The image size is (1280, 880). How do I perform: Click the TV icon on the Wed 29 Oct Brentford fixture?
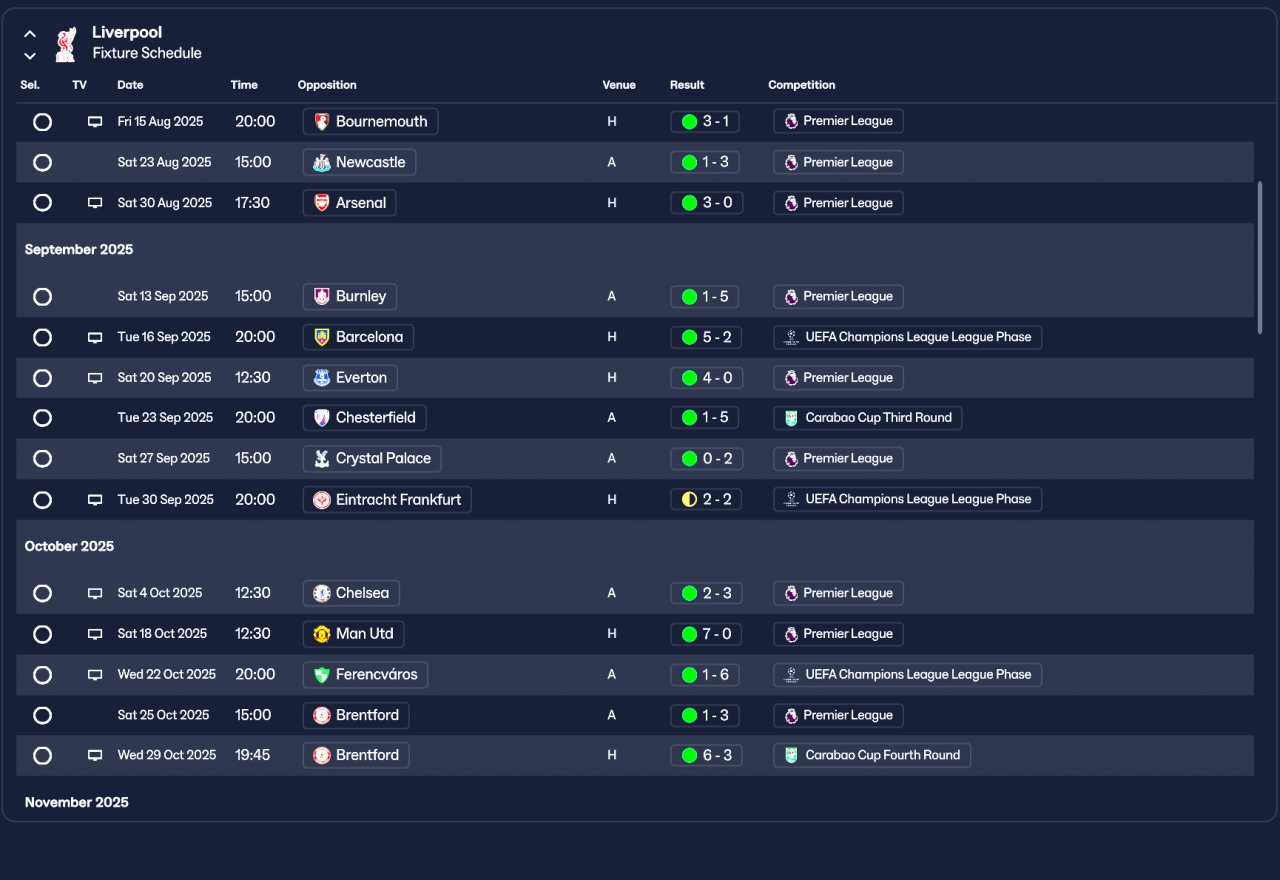[95, 756]
